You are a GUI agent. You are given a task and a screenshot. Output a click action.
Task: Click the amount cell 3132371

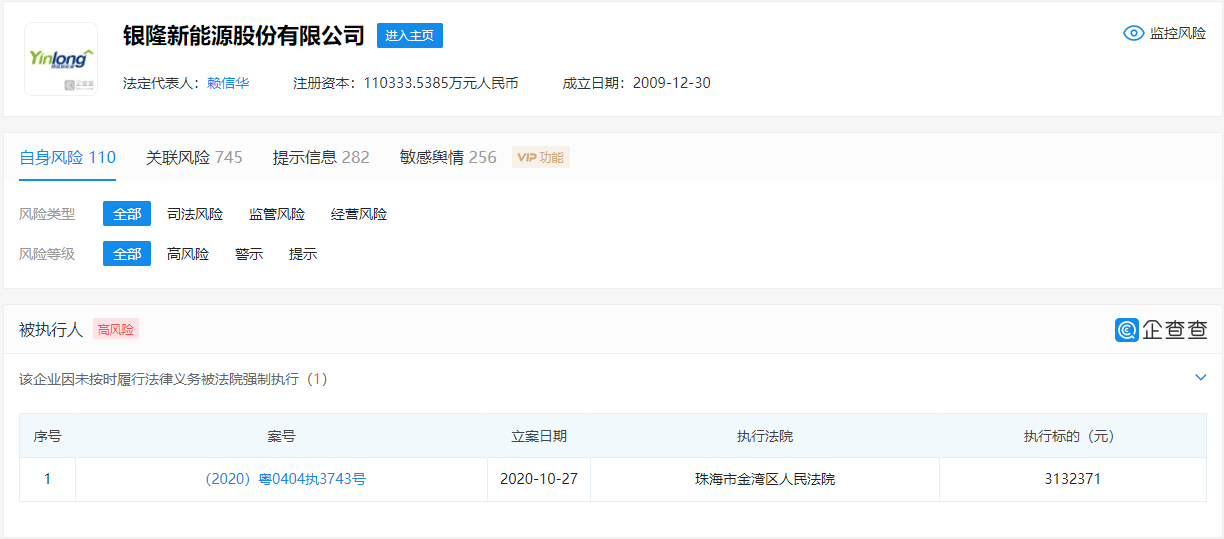pyautogui.click(x=1073, y=479)
